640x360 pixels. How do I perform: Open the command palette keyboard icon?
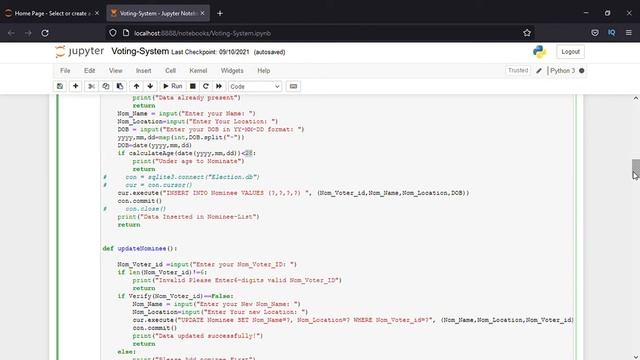click(293, 86)
